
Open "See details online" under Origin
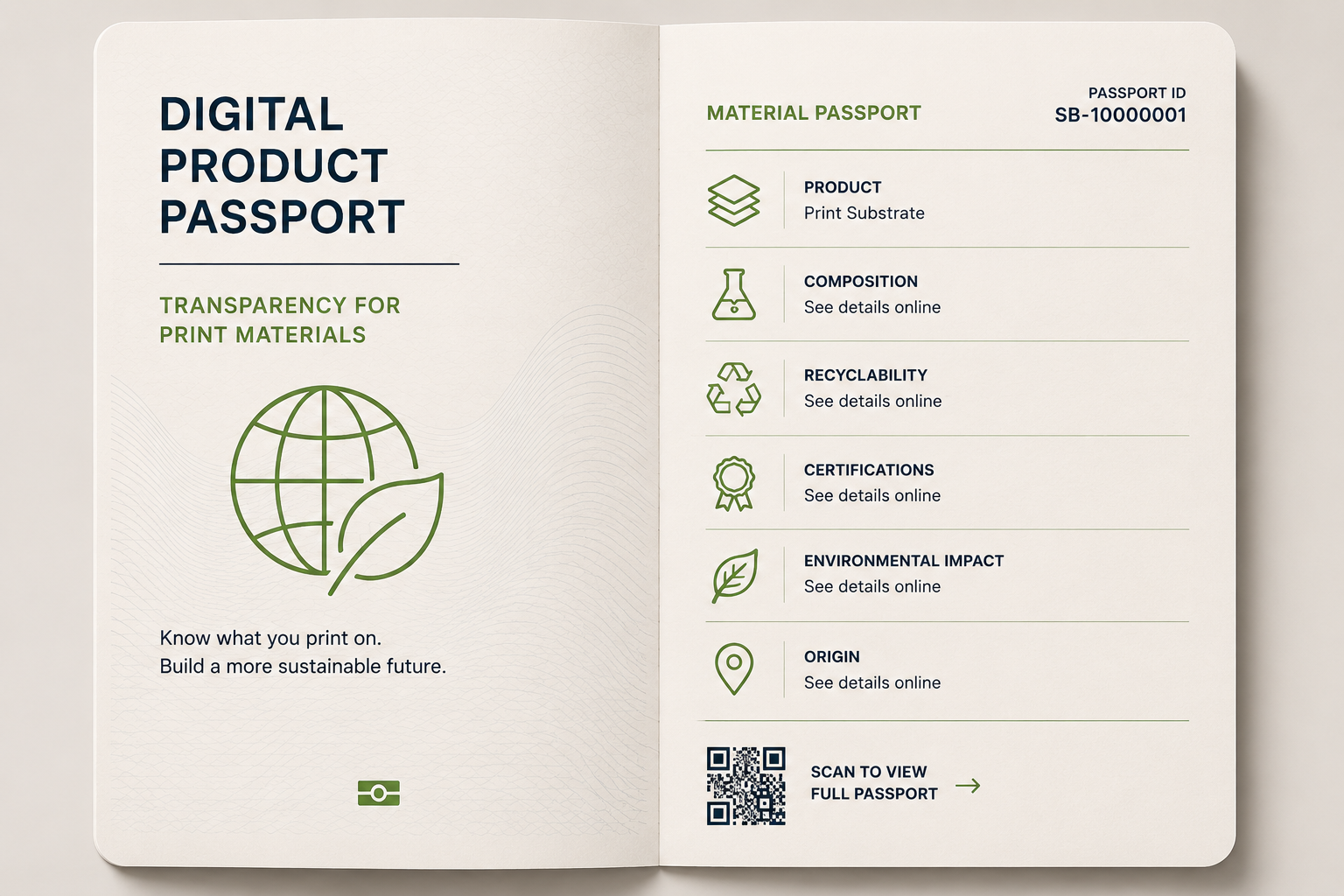pyautogui.click(x=872, y=682)
